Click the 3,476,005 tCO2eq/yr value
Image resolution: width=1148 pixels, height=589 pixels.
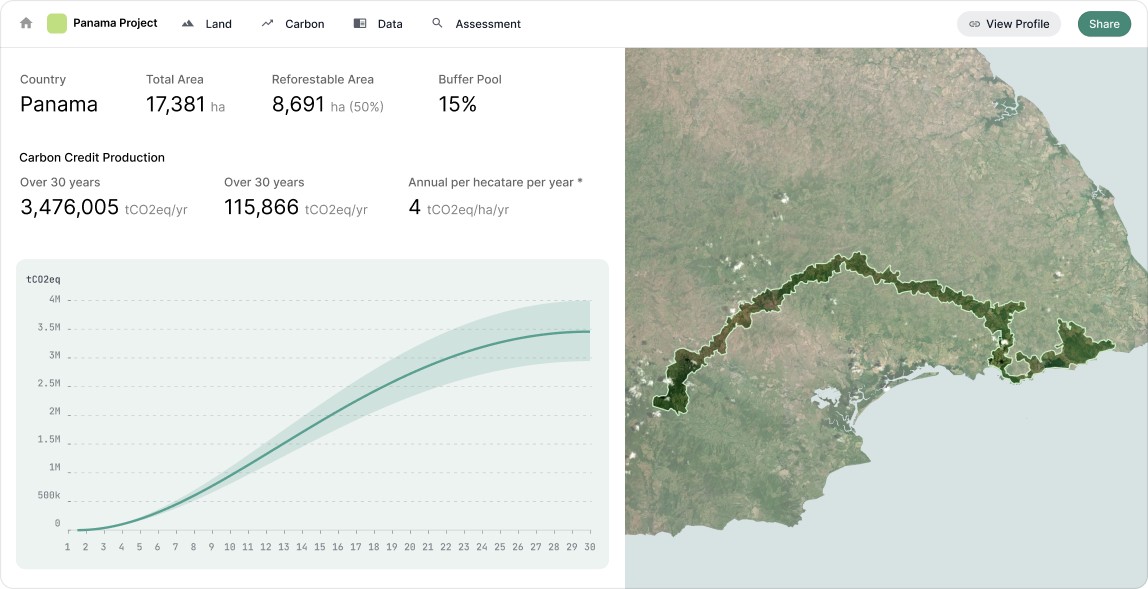(103, 208)
